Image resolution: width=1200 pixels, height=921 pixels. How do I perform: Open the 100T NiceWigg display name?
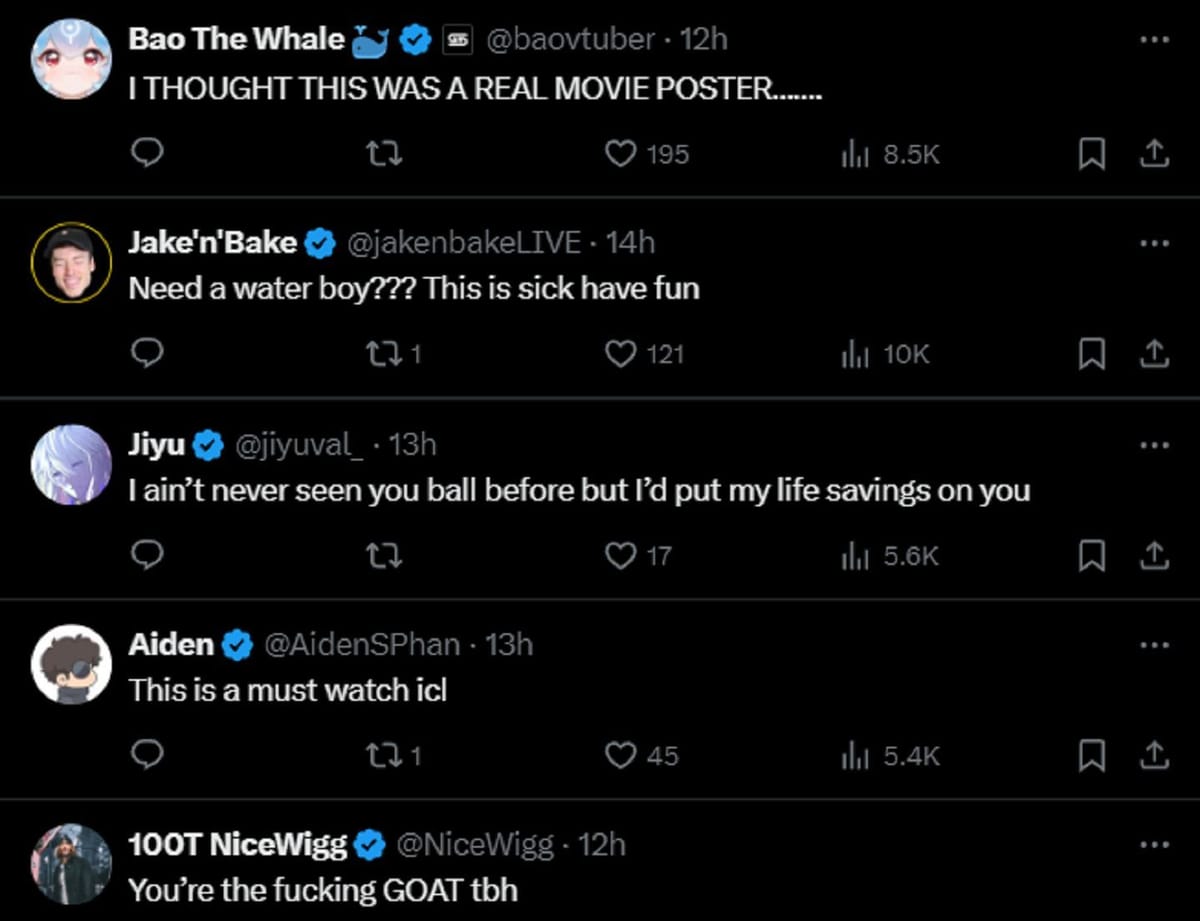click(237, 845)
